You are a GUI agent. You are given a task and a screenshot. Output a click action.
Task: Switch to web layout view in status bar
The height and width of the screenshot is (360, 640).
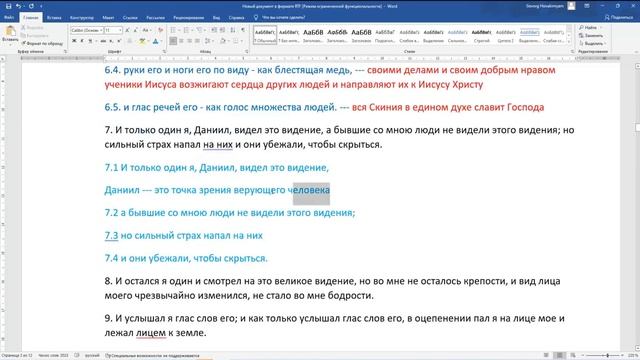pyautogui.click(x=573, y=356)
